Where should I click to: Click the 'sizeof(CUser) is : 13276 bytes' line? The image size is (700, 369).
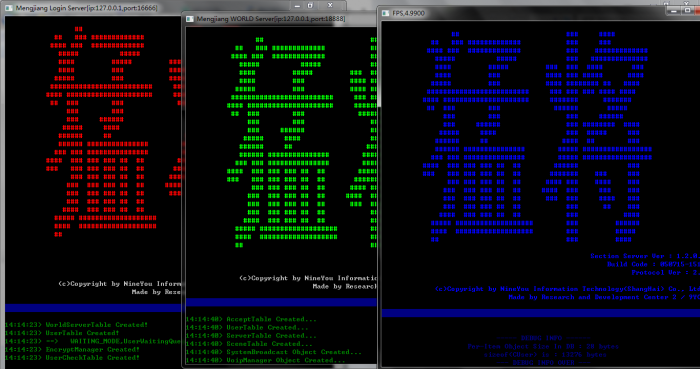545,354
